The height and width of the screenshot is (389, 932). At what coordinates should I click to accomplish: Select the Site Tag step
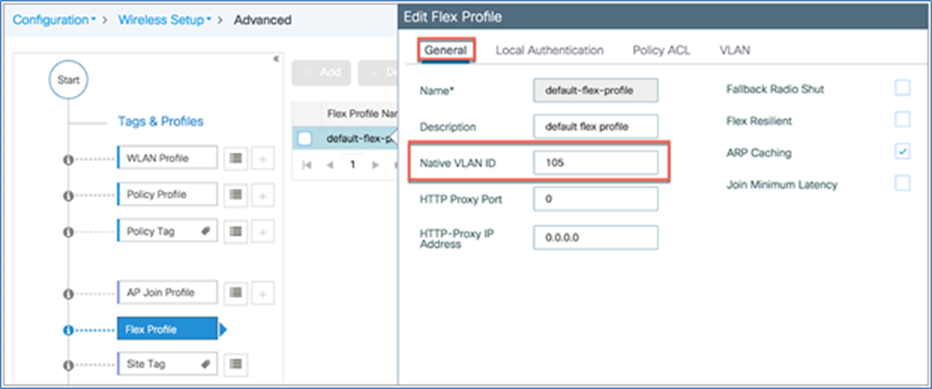167,364
